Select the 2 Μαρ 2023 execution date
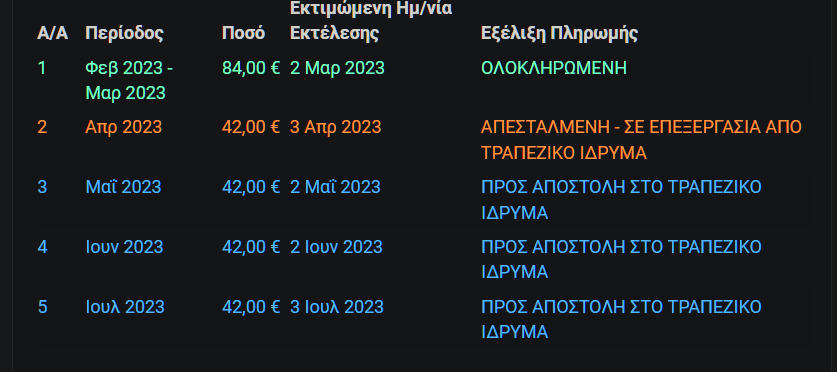Screen dimensions: 837x372 tap(337, 68)
